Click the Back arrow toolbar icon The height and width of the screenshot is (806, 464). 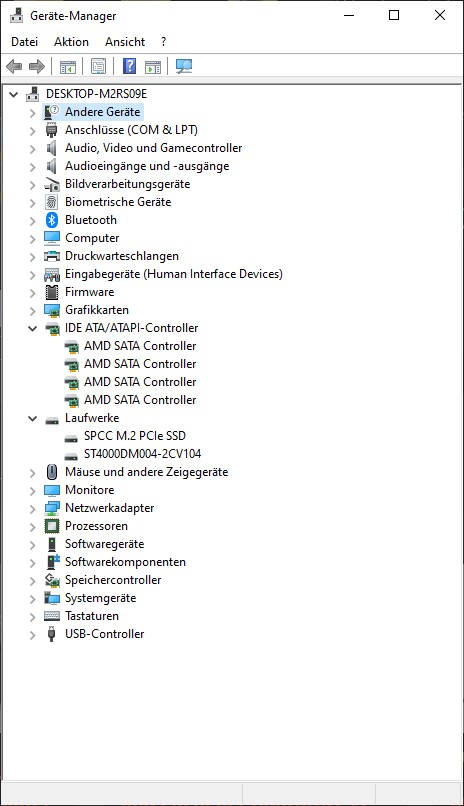point(14,66)
